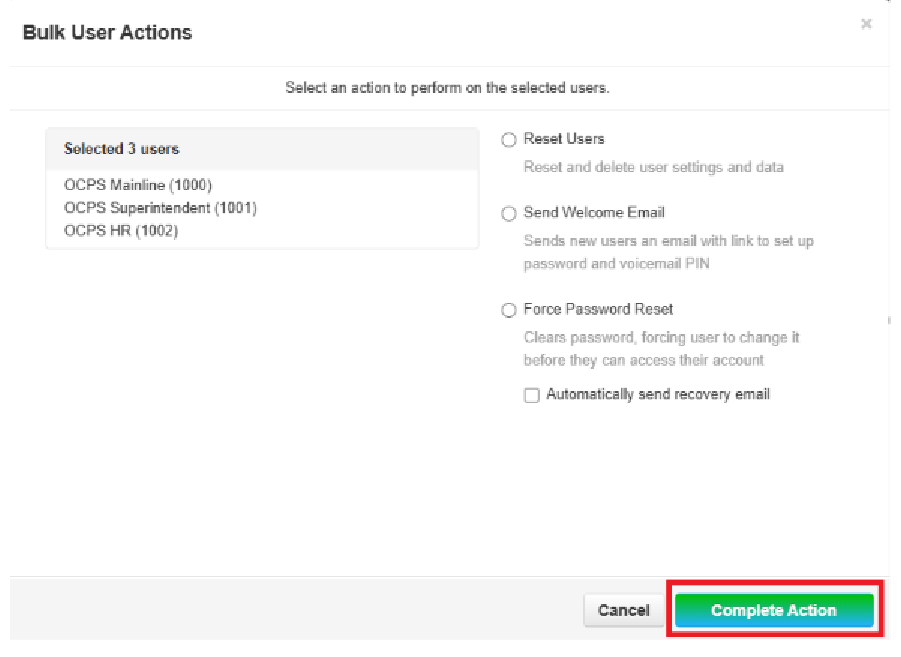Select OCPS Mainline (1000) in user list
The width and height of the screenshot is (901, 657).
click(x=138, y=185)
